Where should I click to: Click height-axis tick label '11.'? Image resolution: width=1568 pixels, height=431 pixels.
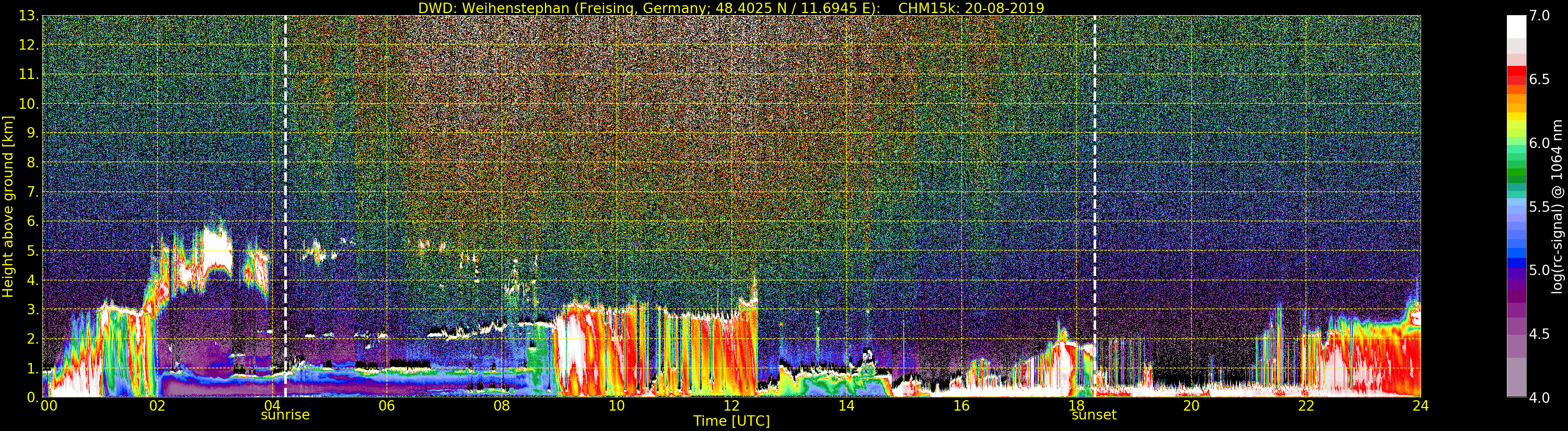click(x=29, y=74)
